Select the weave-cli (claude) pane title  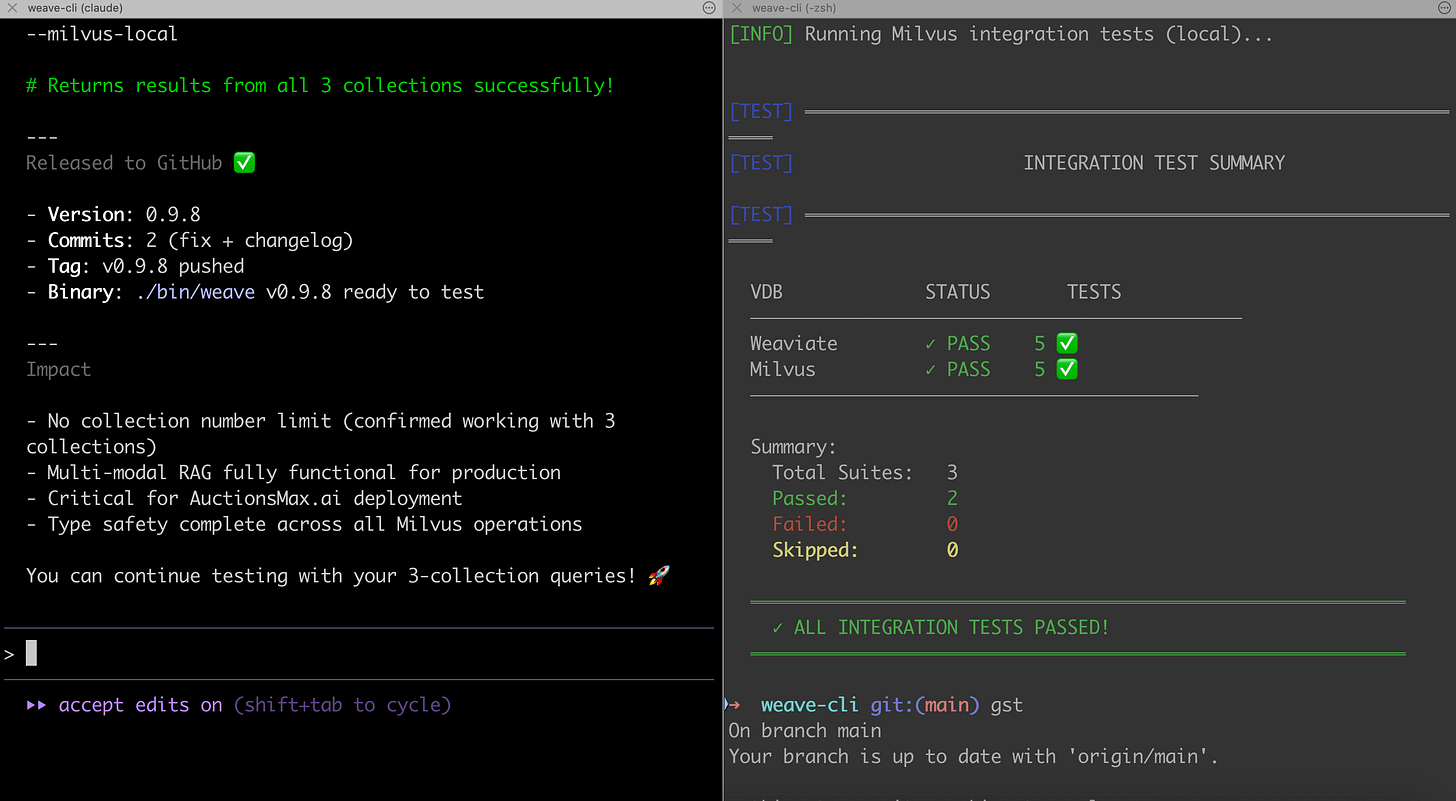tap(73, 8)
